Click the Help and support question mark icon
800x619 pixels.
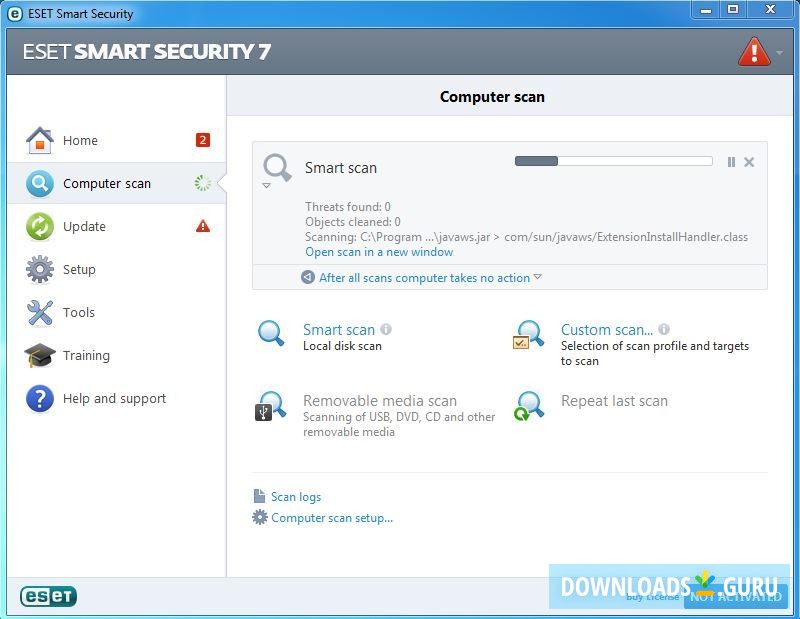39,399
